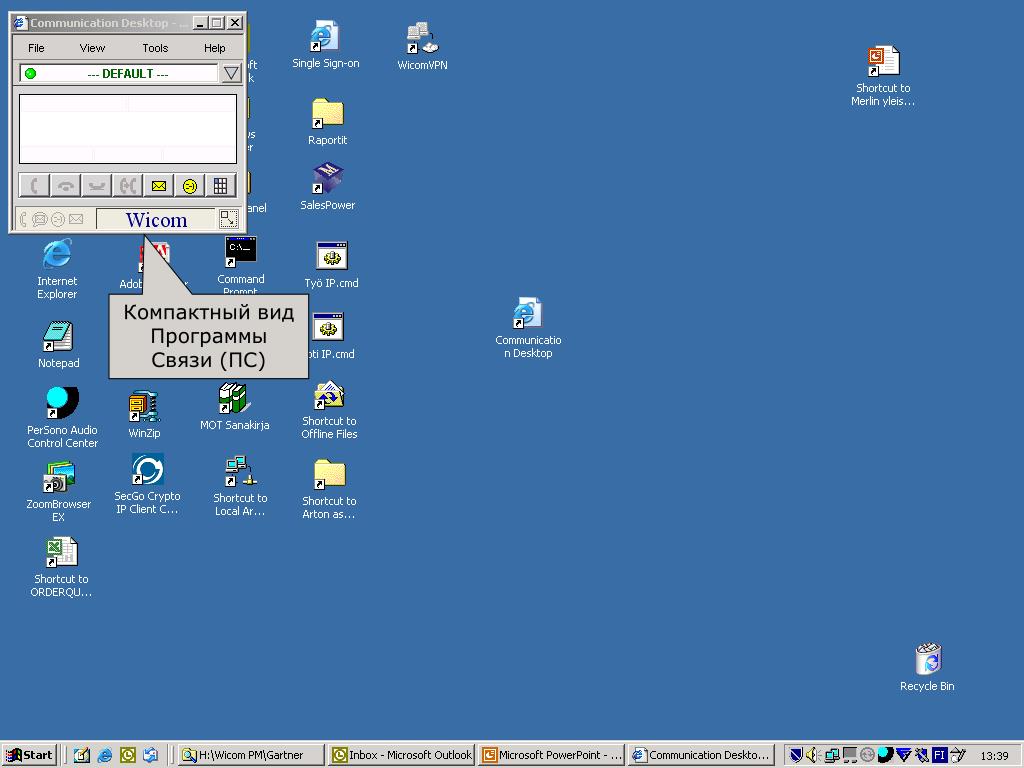The width and height of the screenshot is (1024, 768).
Task: Switch to Inbox - Microsoft Outlook taskbar button
Action: click(402, 755)
